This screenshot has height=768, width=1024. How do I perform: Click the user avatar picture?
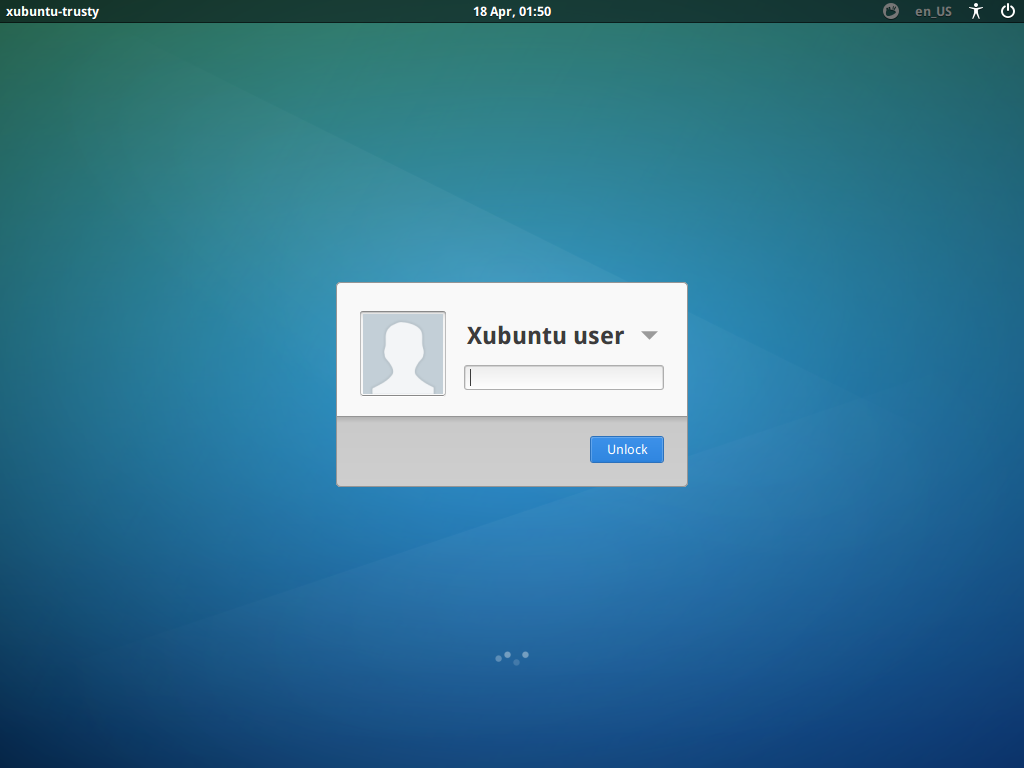point(403,353)
